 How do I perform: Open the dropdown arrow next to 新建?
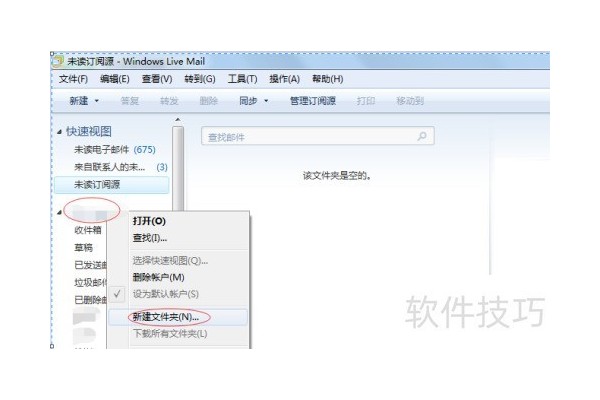97,101
